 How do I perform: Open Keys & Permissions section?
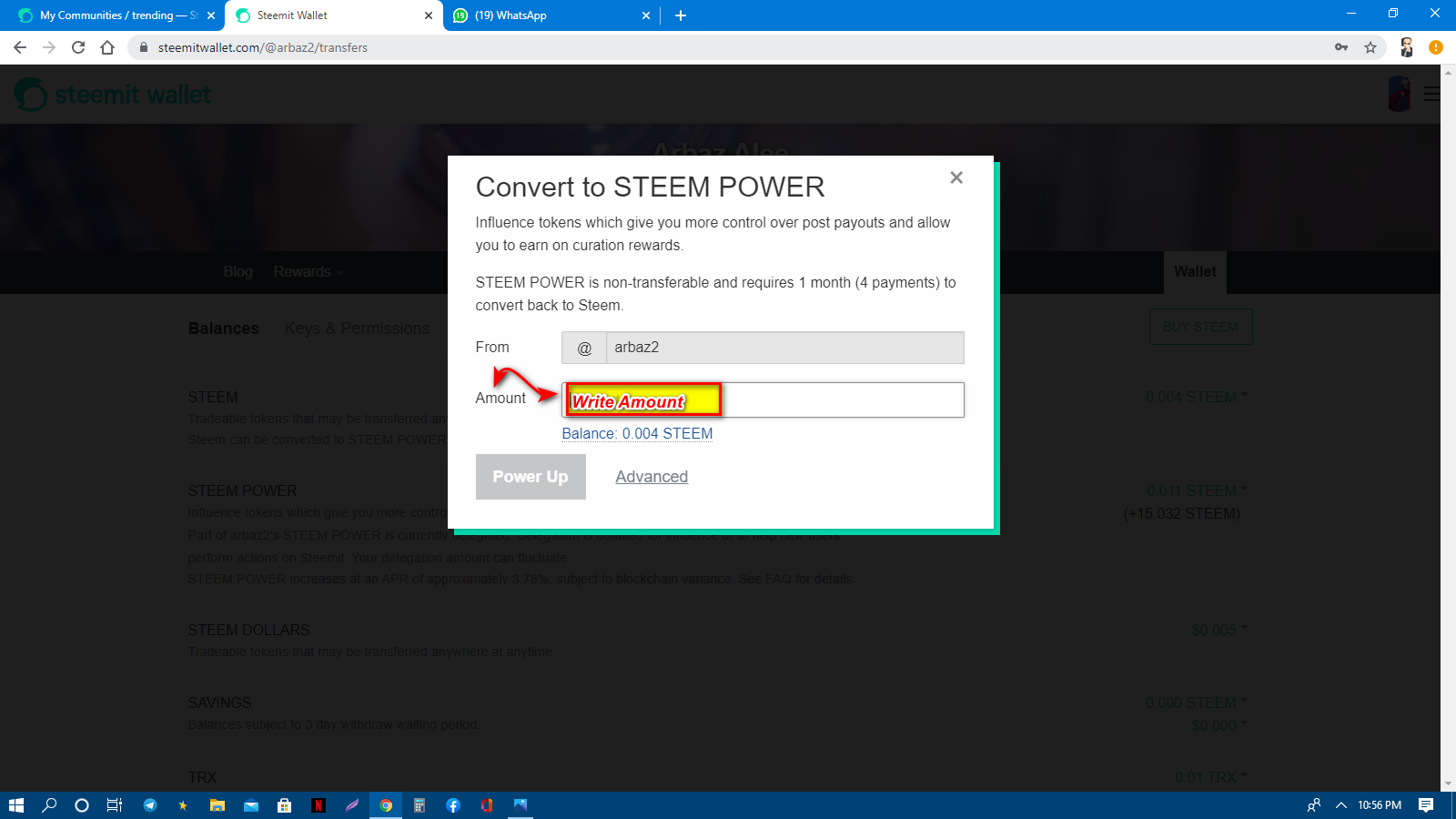pos(357,329)
